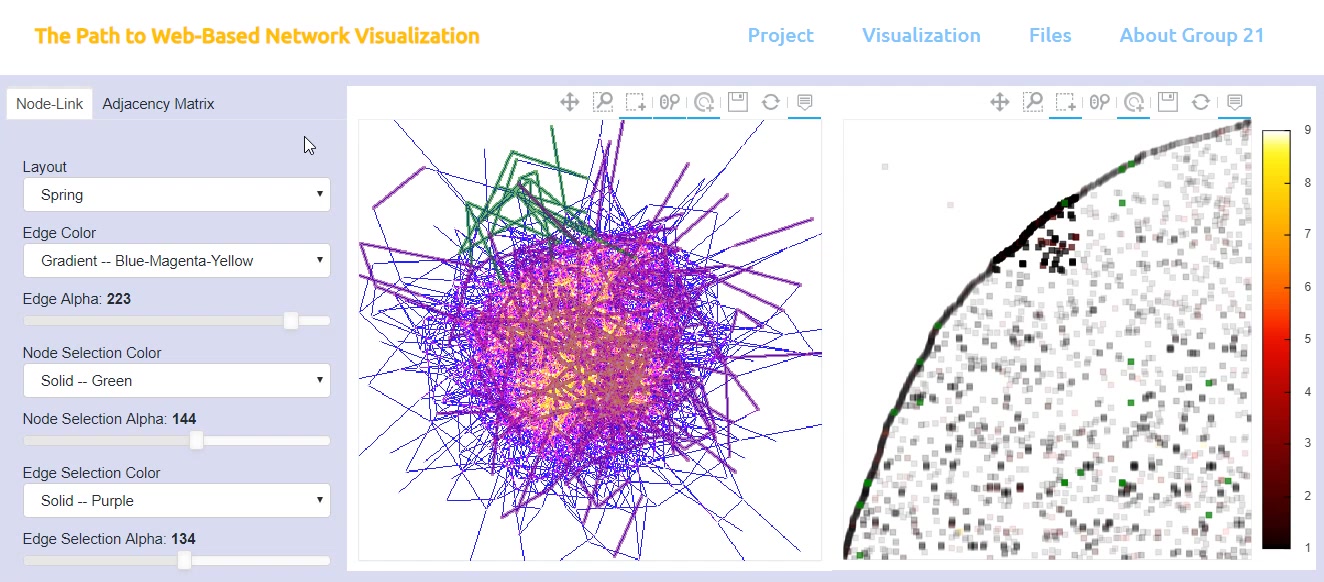Toggle Box Select tool above the node-link graph
The height and width of the screenshot is (582, 1324).
pos(636,101)
